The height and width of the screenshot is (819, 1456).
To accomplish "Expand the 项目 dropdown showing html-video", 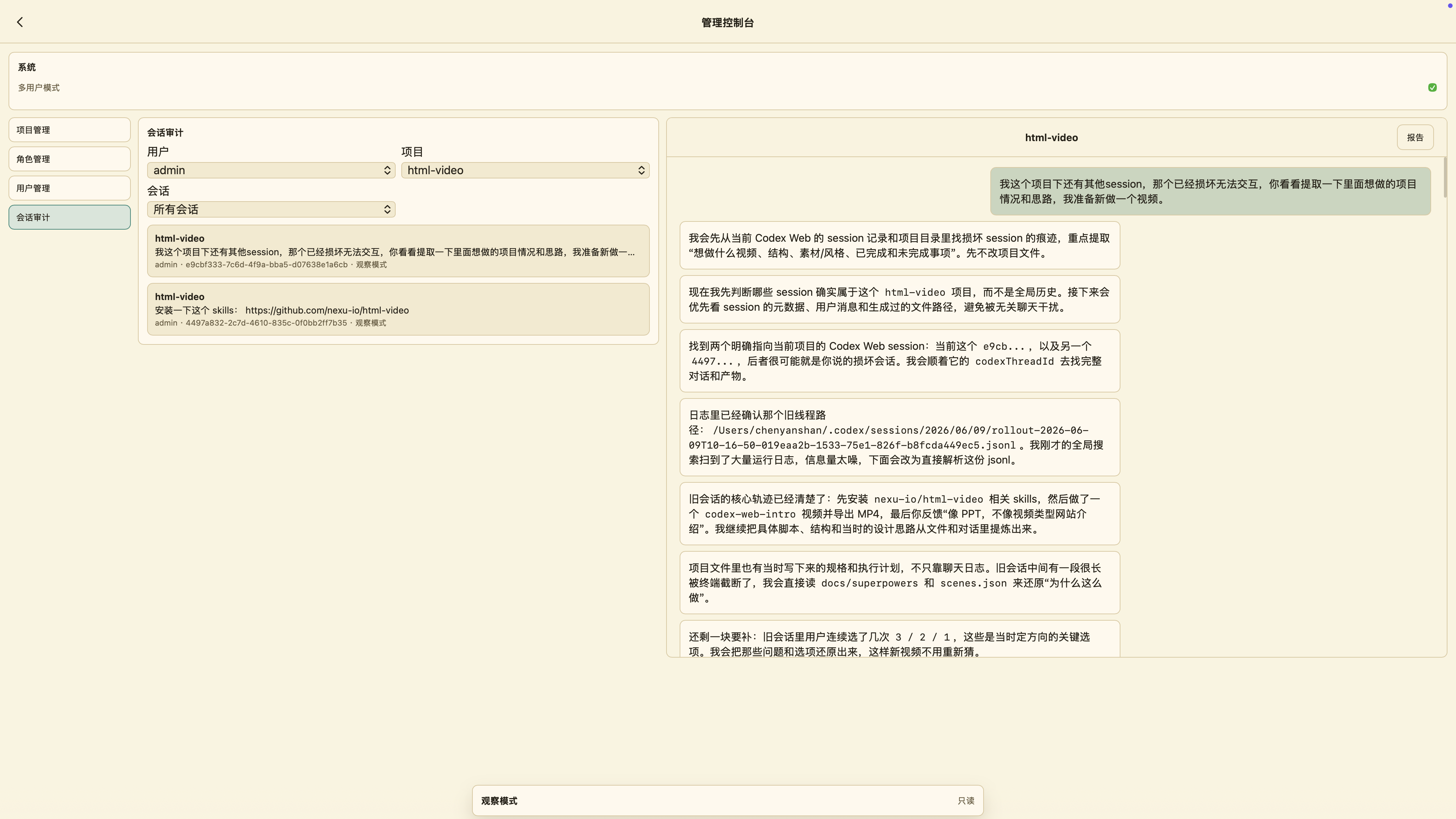I will (525, 170).
